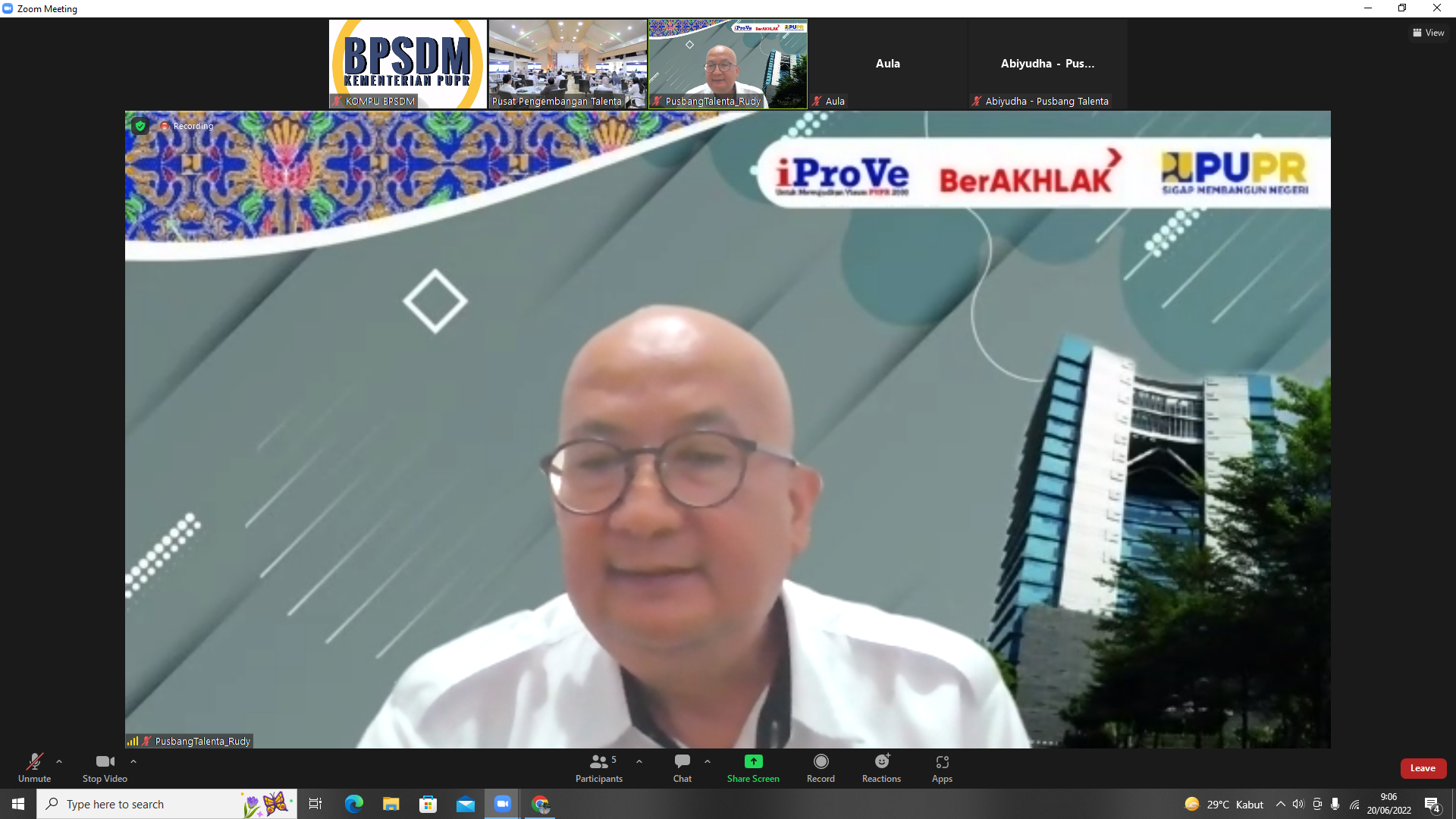
Task: Click the Zoom Meeting title bar icon
Action: (8, 8)
